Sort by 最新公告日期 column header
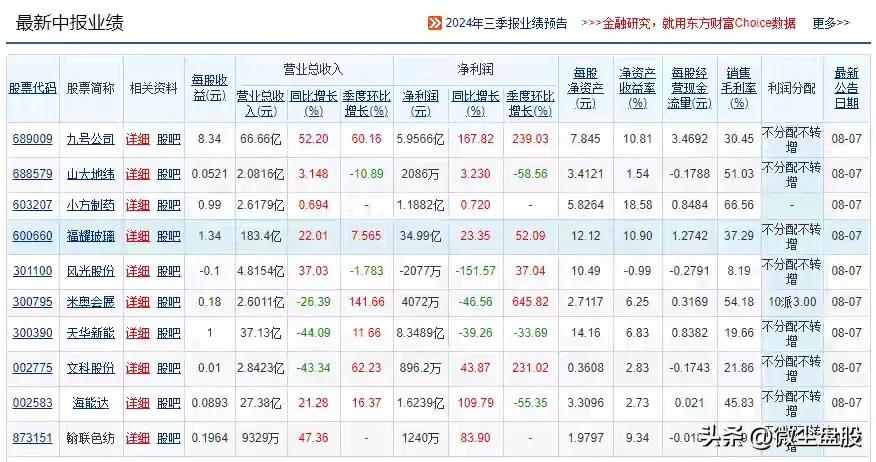Viewport: 876px width, 462px height. point(846,88)
